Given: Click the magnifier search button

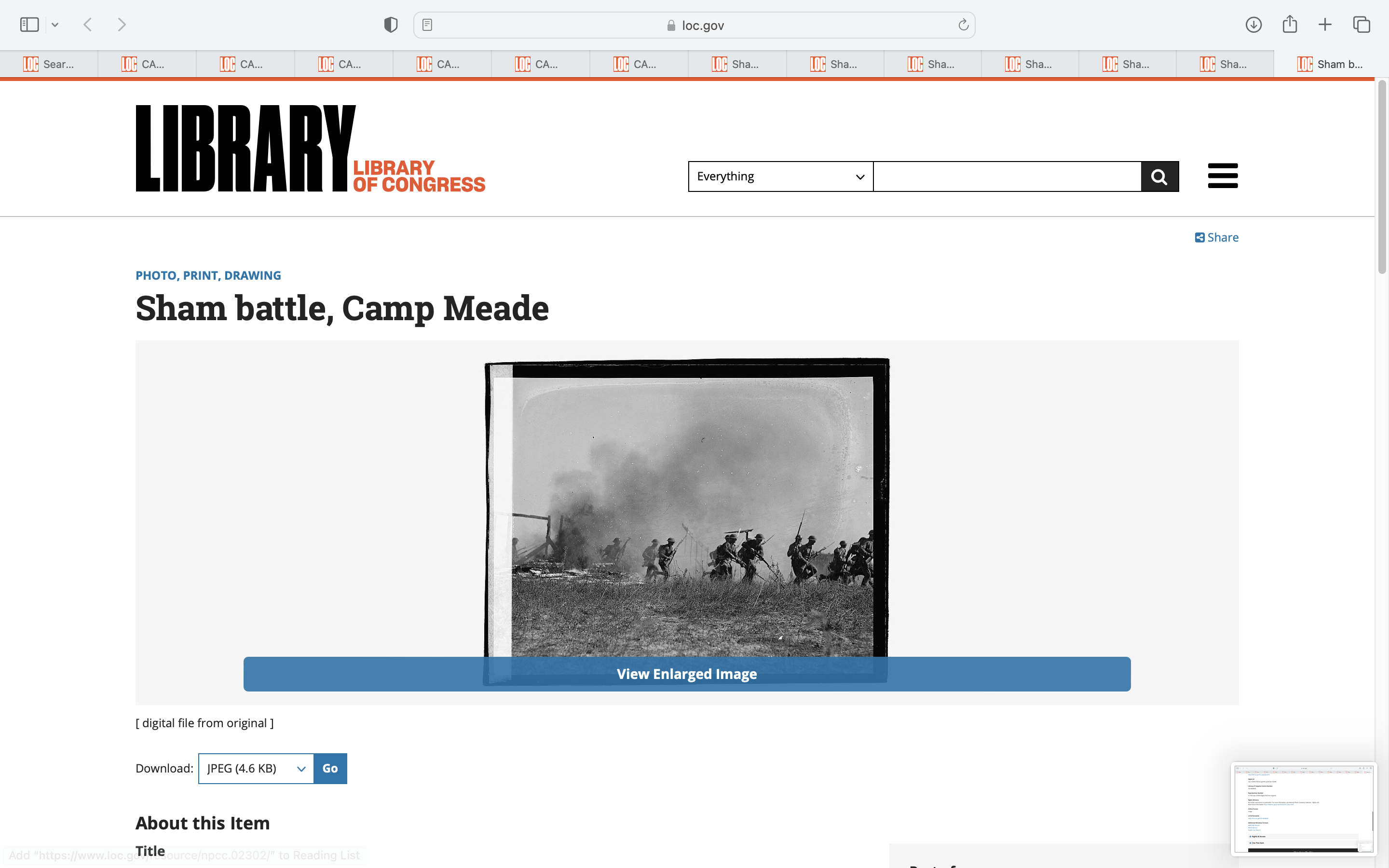Looking at the screenshot, I should pos(1159,176).
